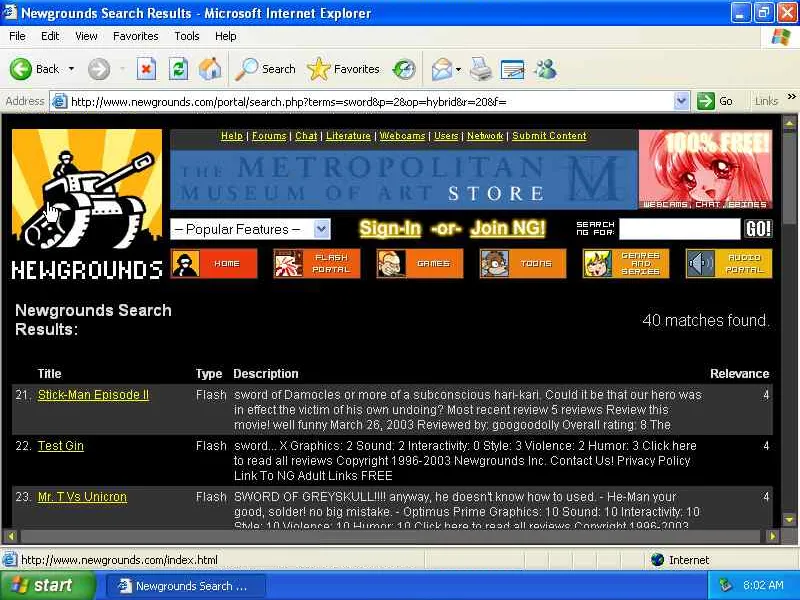
Task: Click the Audio Portal navigation button
Action: pyautogui.click(x=729, y=264)
